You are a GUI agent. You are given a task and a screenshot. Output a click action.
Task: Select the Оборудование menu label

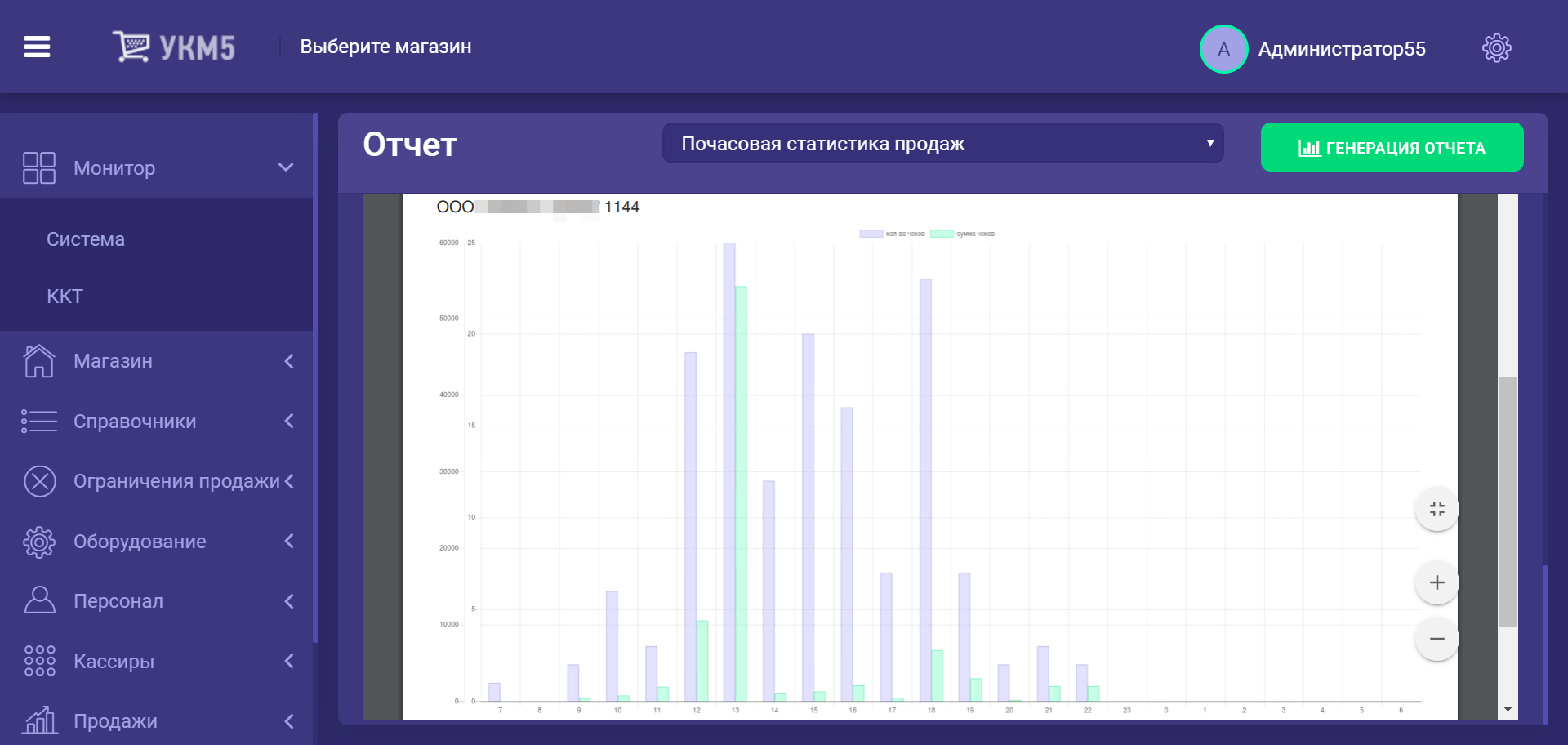(x=140, y=542)
